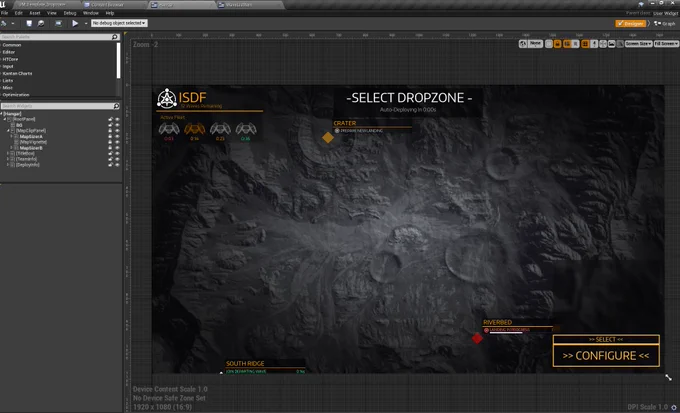Screen dimensions: 680x413
Task: Click the orange Crater dropzone diamond marker
Action: pyautogui.click(x=328, y=138)
